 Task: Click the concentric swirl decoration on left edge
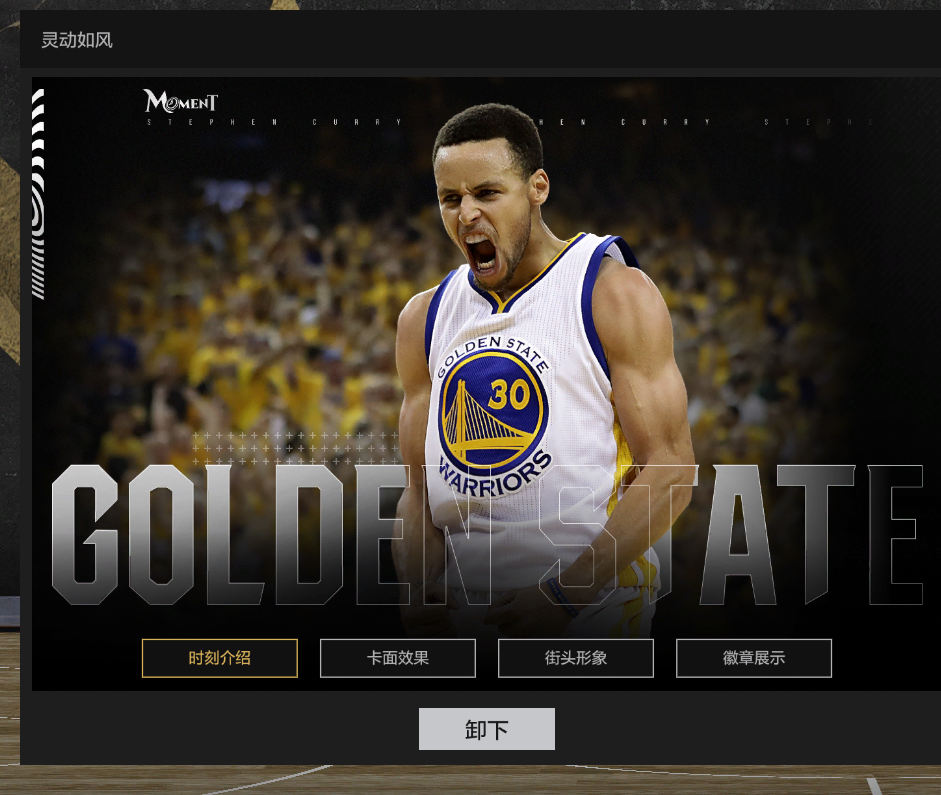(38, 215)
